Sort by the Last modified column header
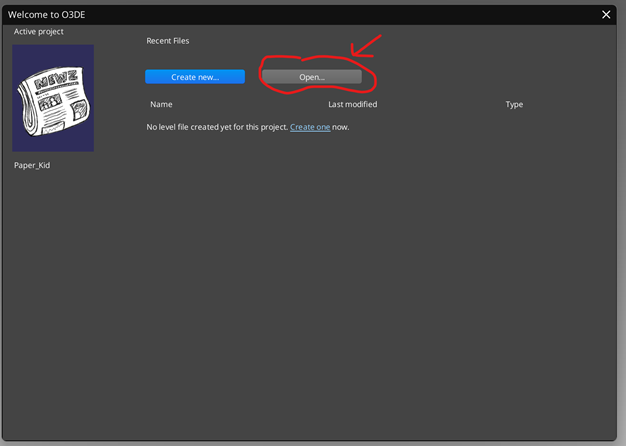Image resolution: width=626 pixels, height=446 pixels. point(353,104)
